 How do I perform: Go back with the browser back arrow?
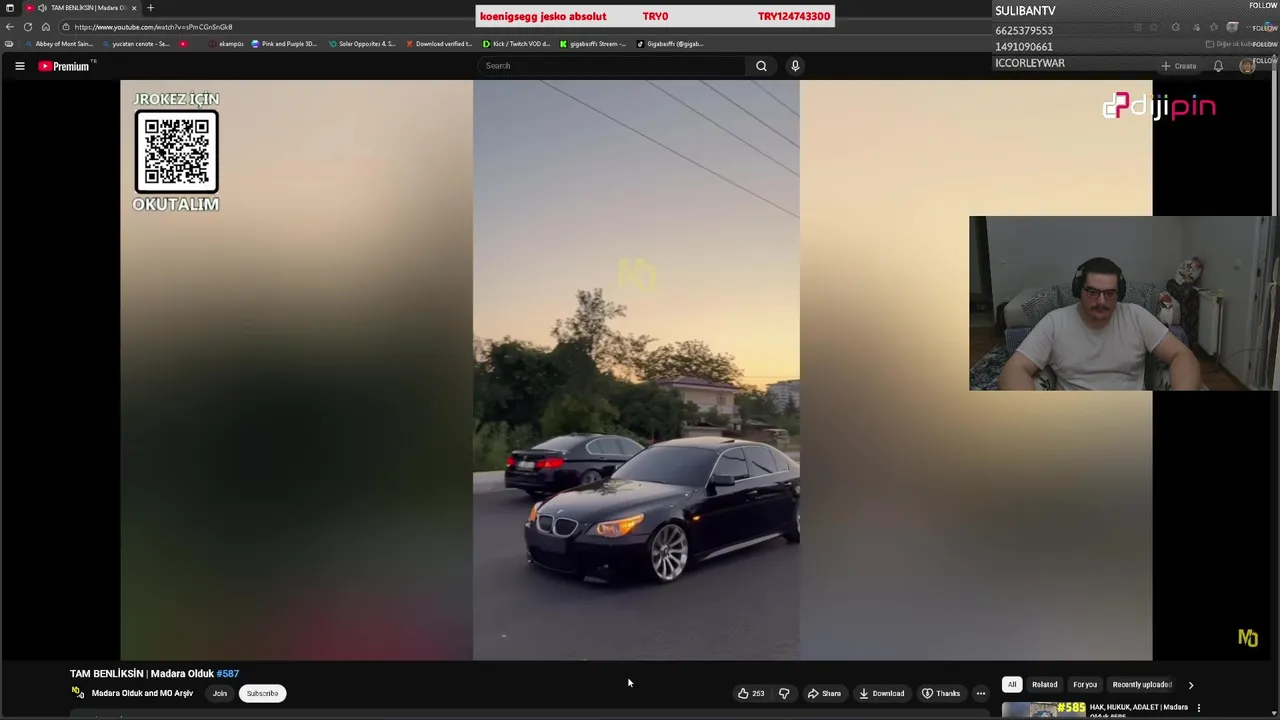[x=9, y=27]
